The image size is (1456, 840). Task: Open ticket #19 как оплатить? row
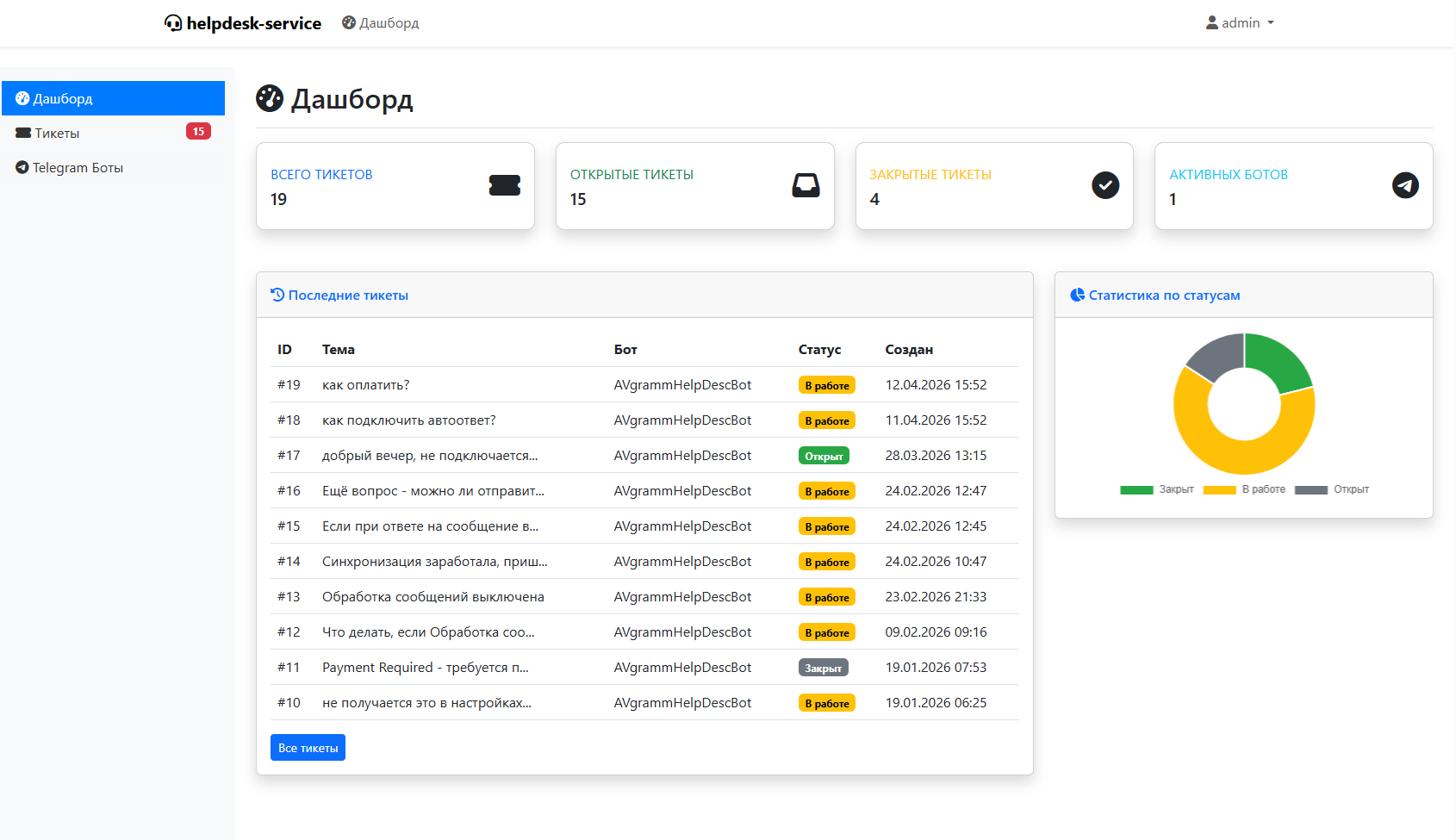point(365,385)
